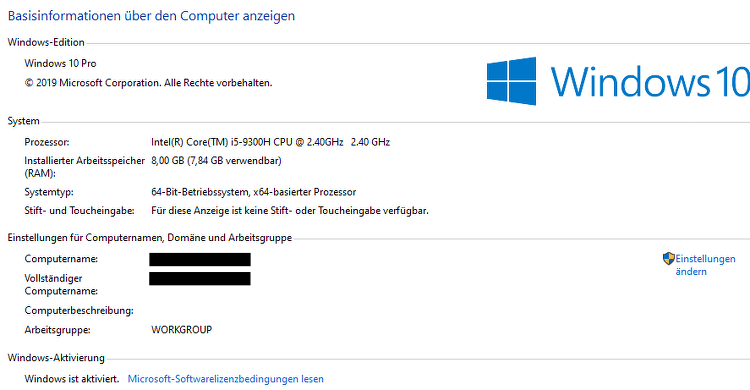Screen dimensions: 750x390
Task: Click the 64-Bit-Betriebssystem system type value
Action: (x=254, y=192)
